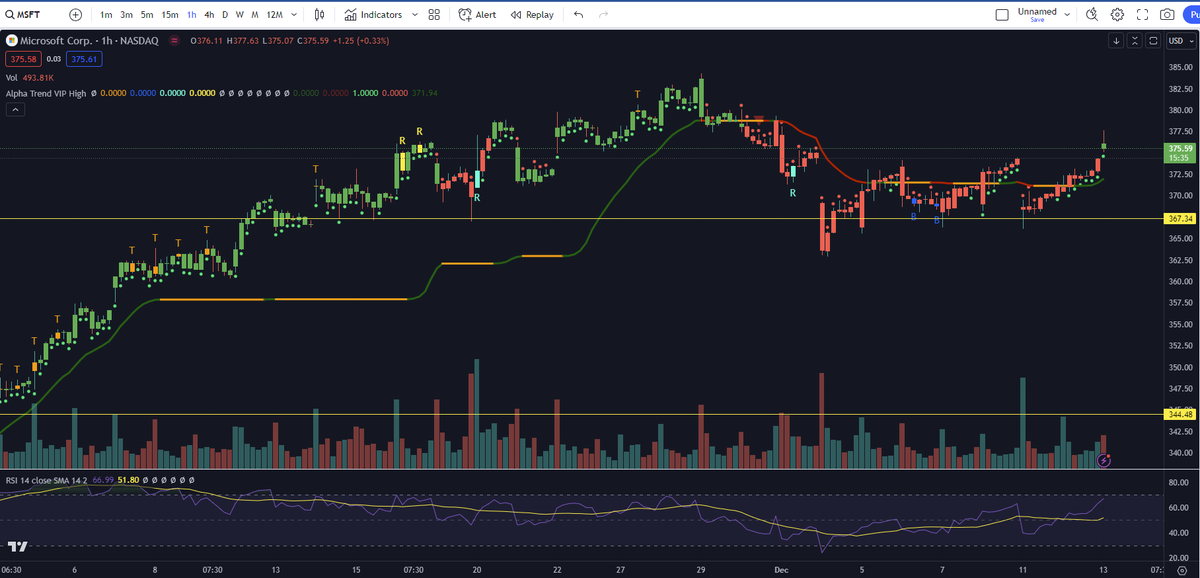1200x578 pixels.
Task: Click the blue 375.61 buy button
Action: coord(84,60)
